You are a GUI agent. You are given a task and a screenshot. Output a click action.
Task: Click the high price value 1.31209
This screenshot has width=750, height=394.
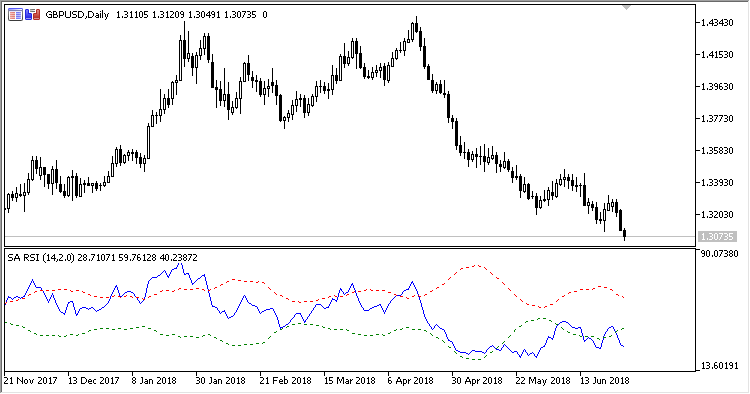[x=168, y=15]
